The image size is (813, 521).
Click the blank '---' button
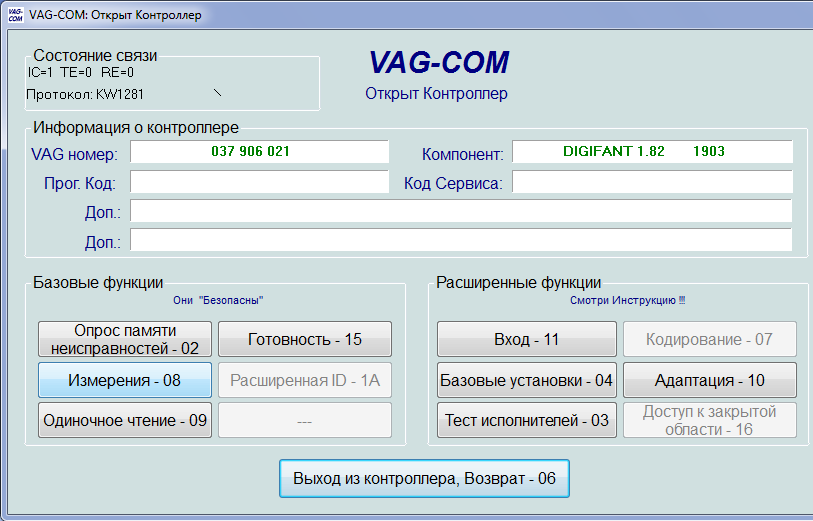pyautogui.click(x=305, y=420)
